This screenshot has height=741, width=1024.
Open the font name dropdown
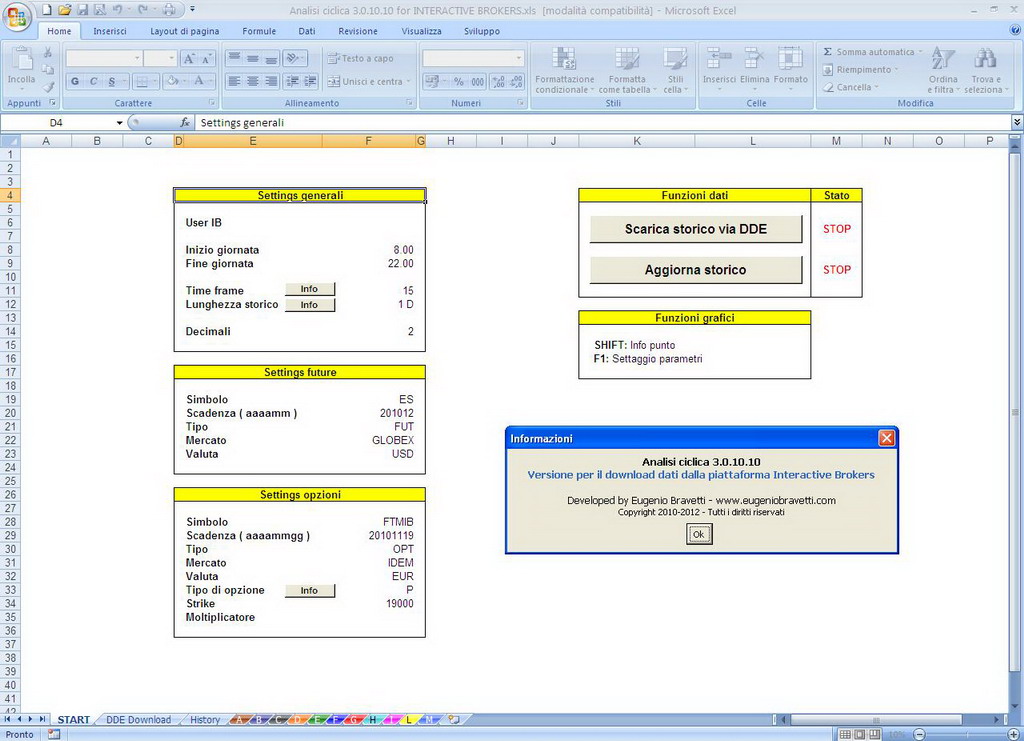pyautogui.click(x=137, y=58)
